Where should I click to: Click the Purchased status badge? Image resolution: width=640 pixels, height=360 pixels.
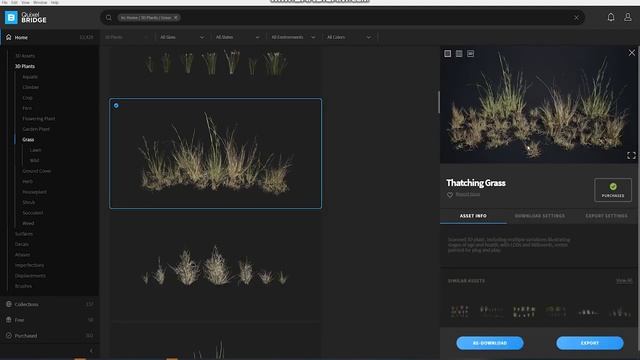pos(613,190)
